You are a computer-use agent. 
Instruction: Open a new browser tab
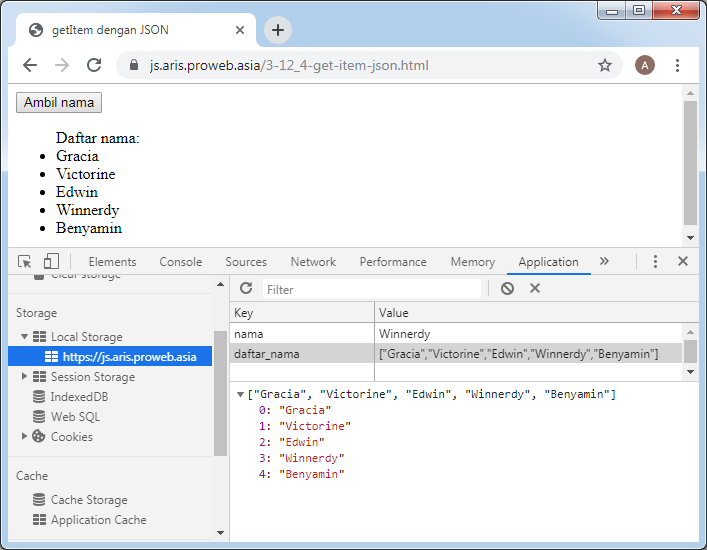(x=278, y=30)
